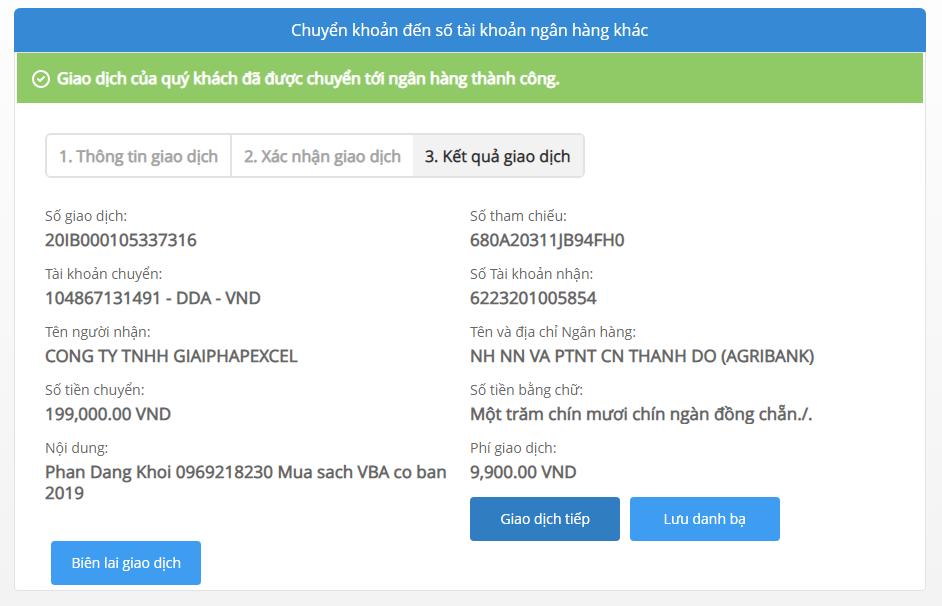Click the blue 'Chuyển khoản' page header
The height and width of the screenshot is (606, 942).
470,30
